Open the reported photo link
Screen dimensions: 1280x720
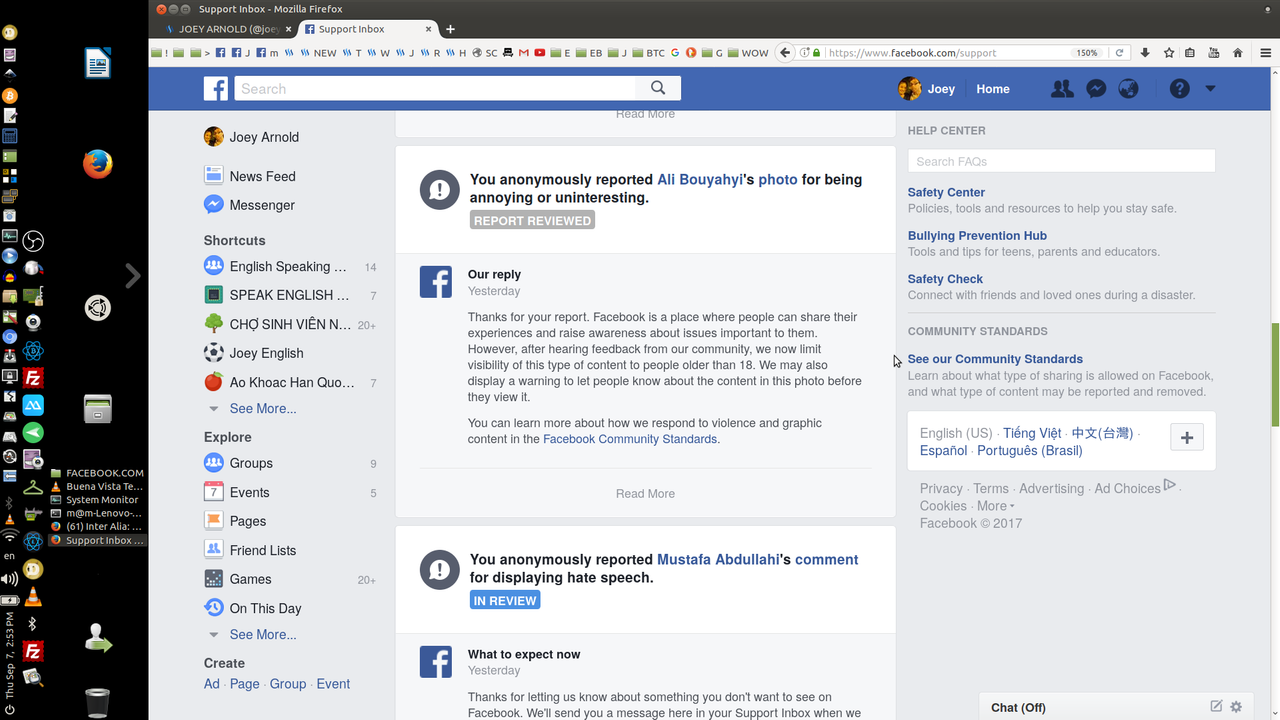[778, 180]
